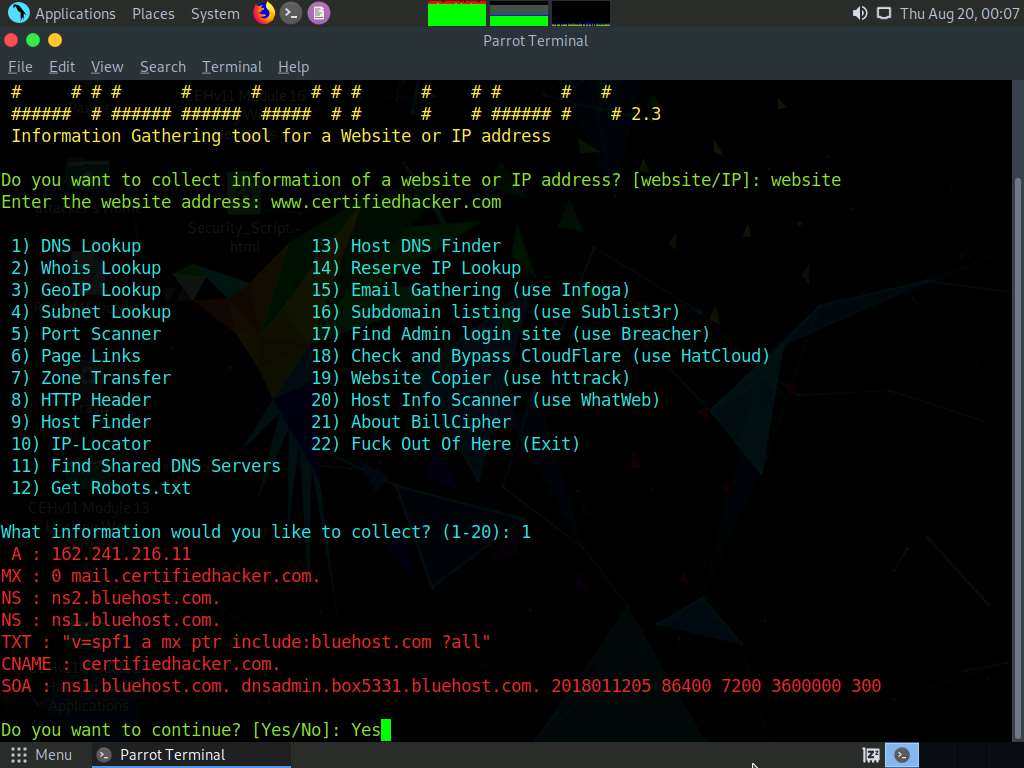Open the File menu
1024x768 pixels.
pyautogui.click(x=20, y=67)
